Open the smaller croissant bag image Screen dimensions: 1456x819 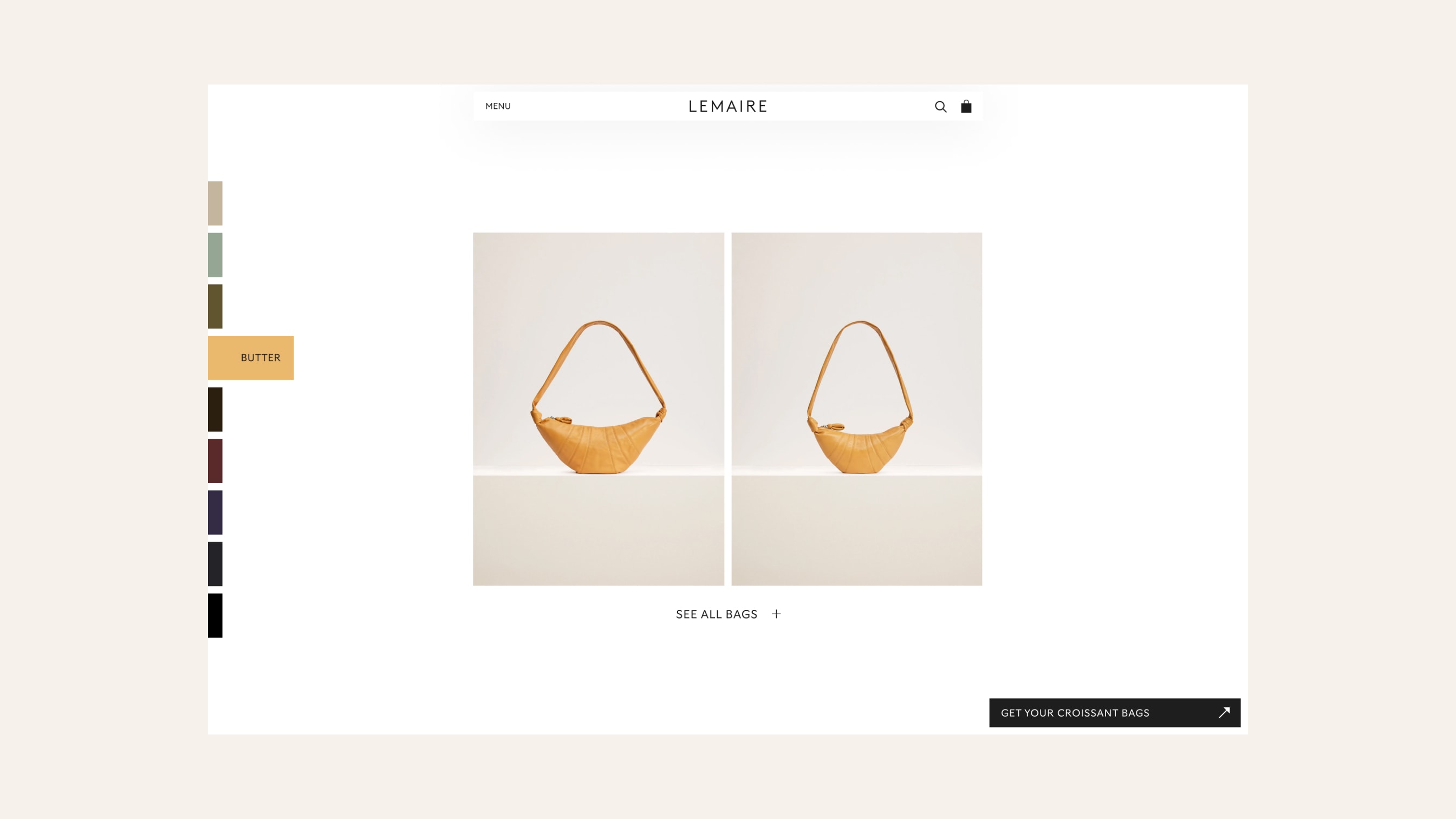(856, 408)
